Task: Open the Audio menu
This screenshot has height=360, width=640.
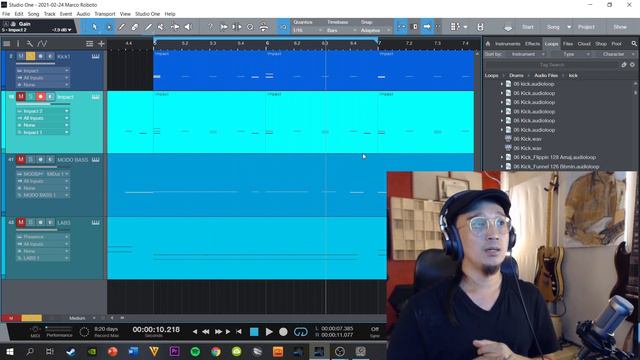Action: (x=83, y=14)
